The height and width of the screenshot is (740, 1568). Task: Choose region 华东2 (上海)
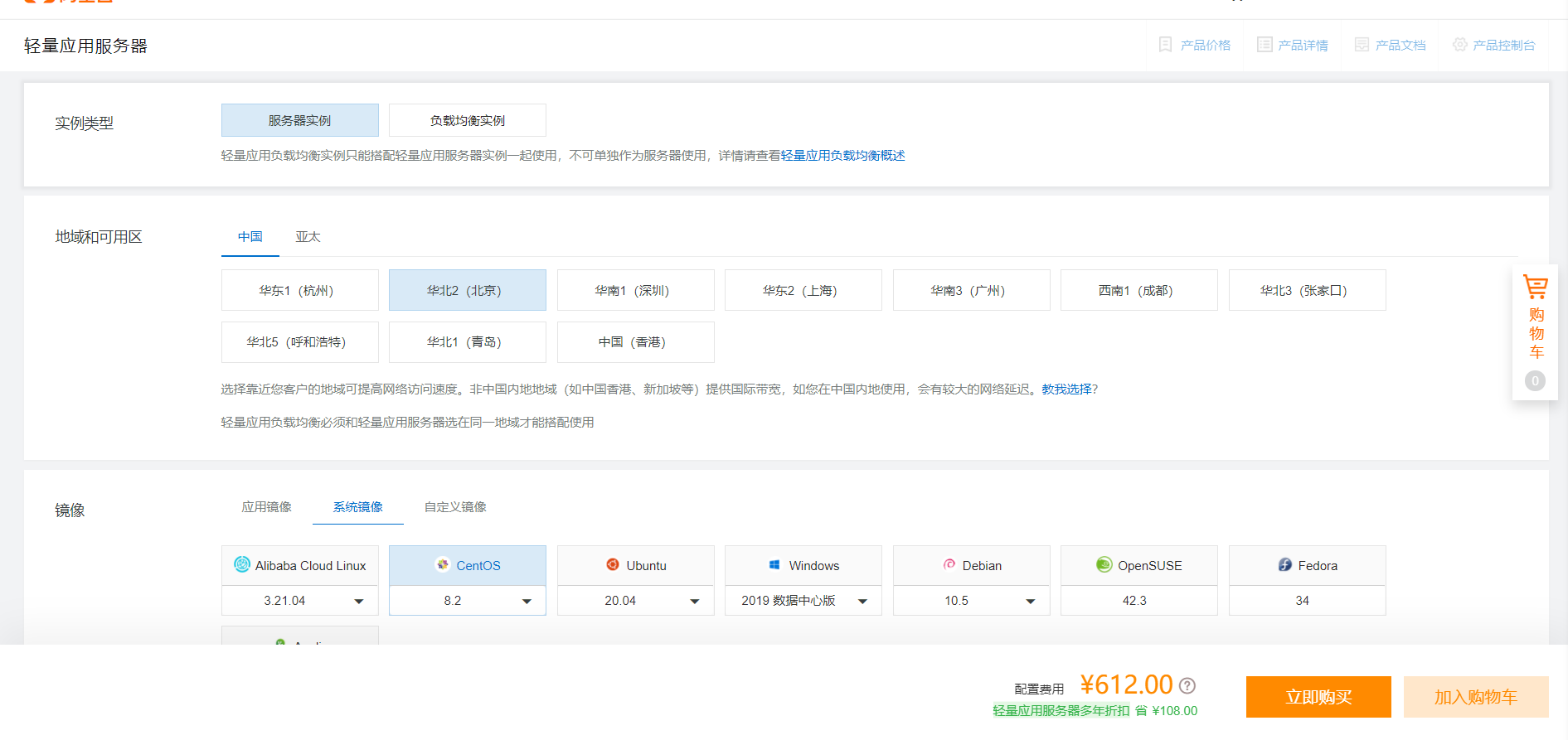point(803,290)
